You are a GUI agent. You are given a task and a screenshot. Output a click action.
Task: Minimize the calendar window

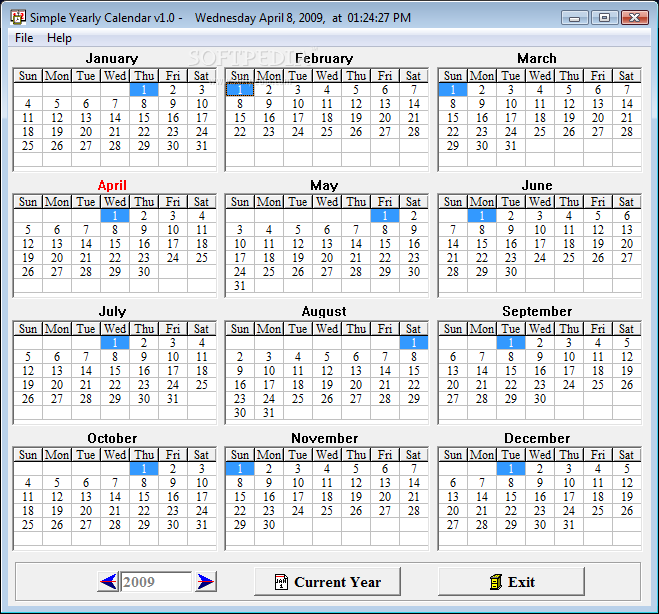575,18
